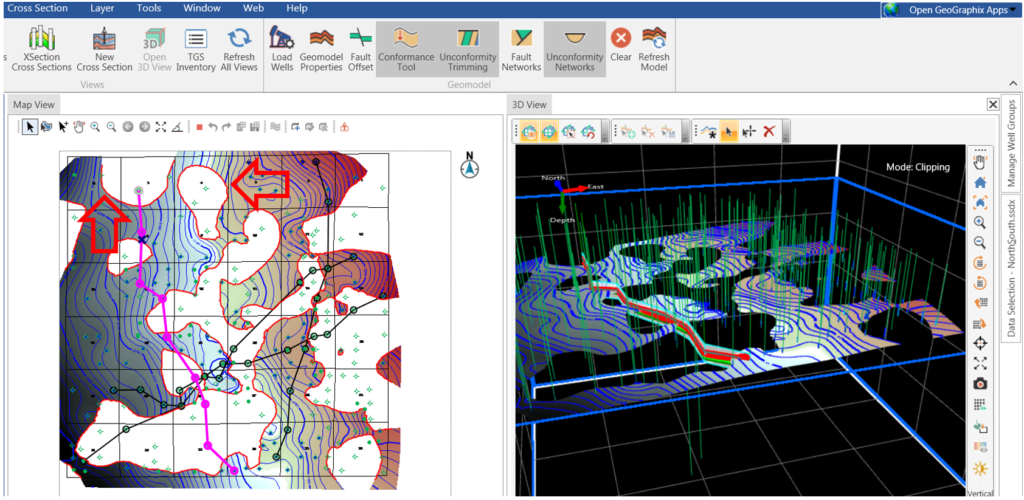Click Home view in 3D vertical toolbar
Image resolution: width=1024 pixels, height=500 pixels.
[x=980, y=183]
